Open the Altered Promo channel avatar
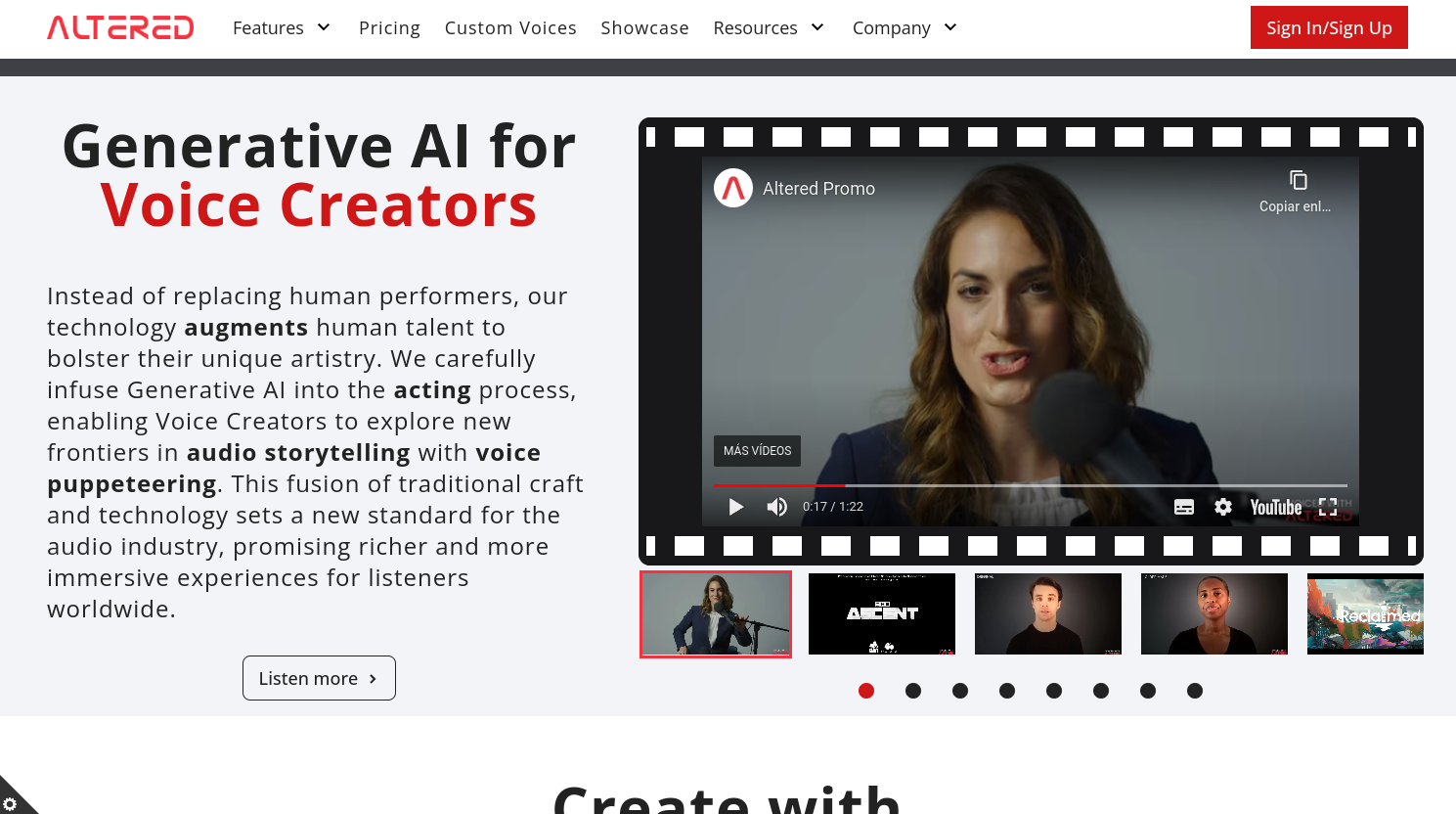The height and width of the screenshot is (814, 1456). 733,189
